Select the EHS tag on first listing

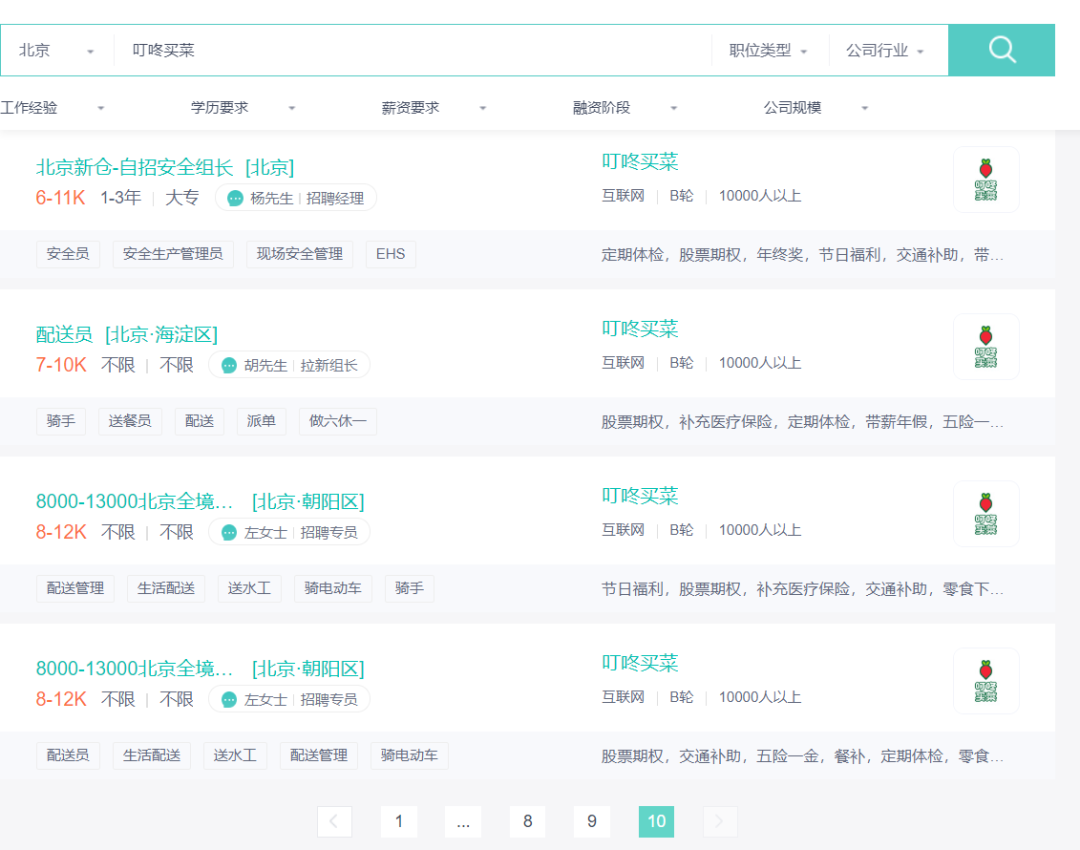tap(390, 254)
